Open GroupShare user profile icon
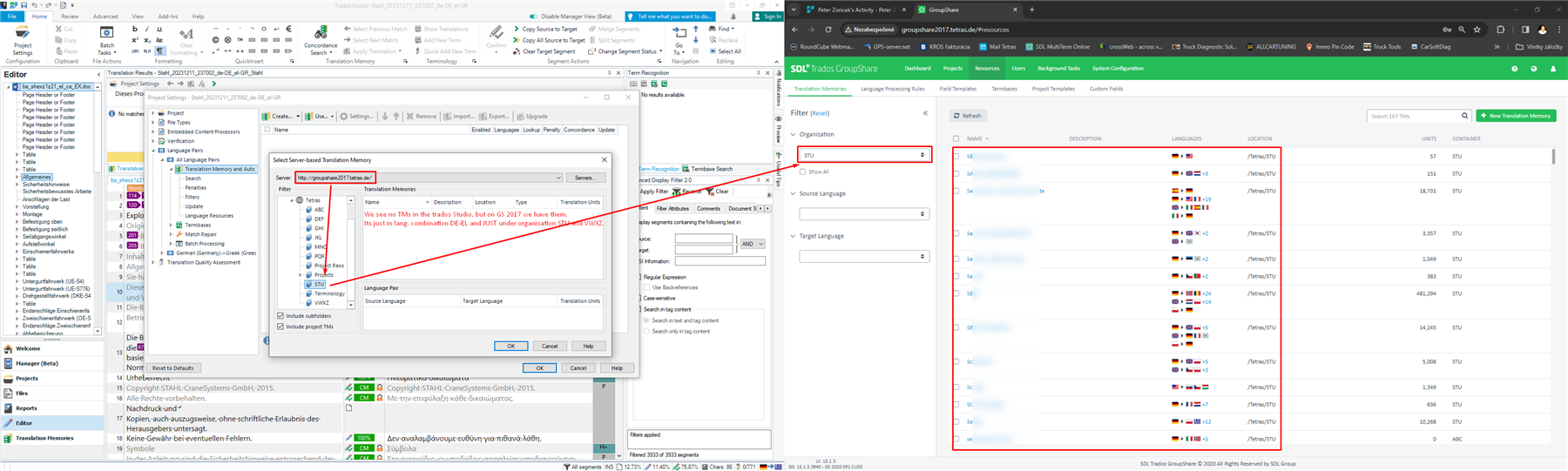The height and width of the screenshot is (471, 1568). [1552, 68]
